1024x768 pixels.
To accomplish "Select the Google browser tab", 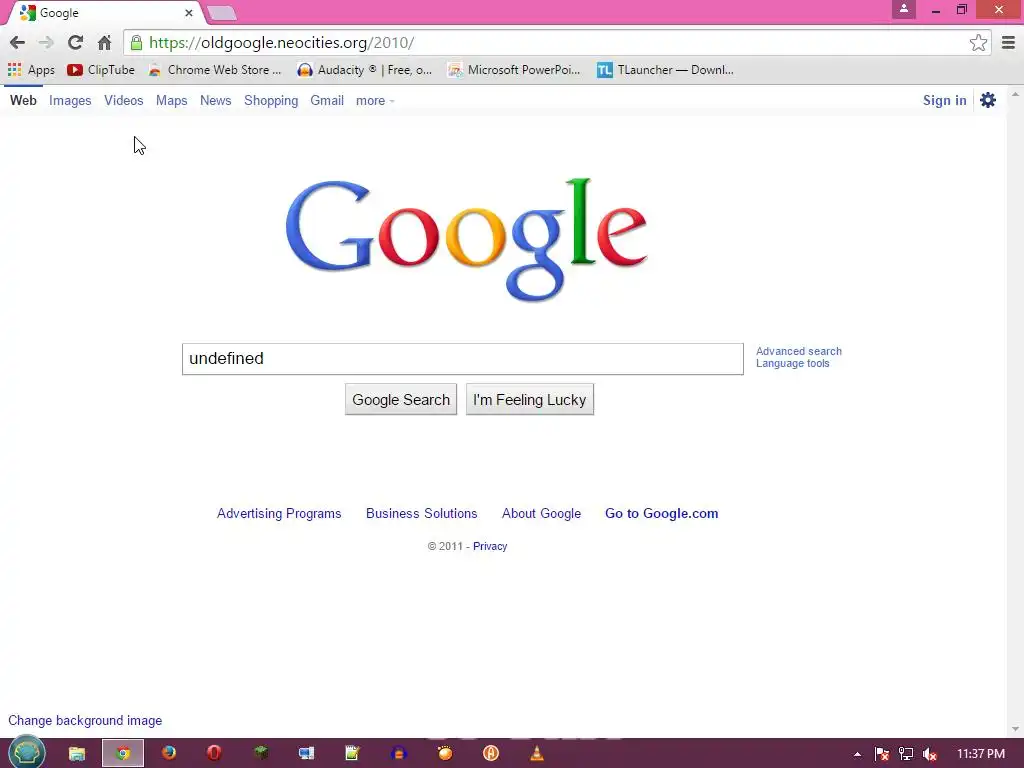I will pyautogui.click(x=104, y=12).
